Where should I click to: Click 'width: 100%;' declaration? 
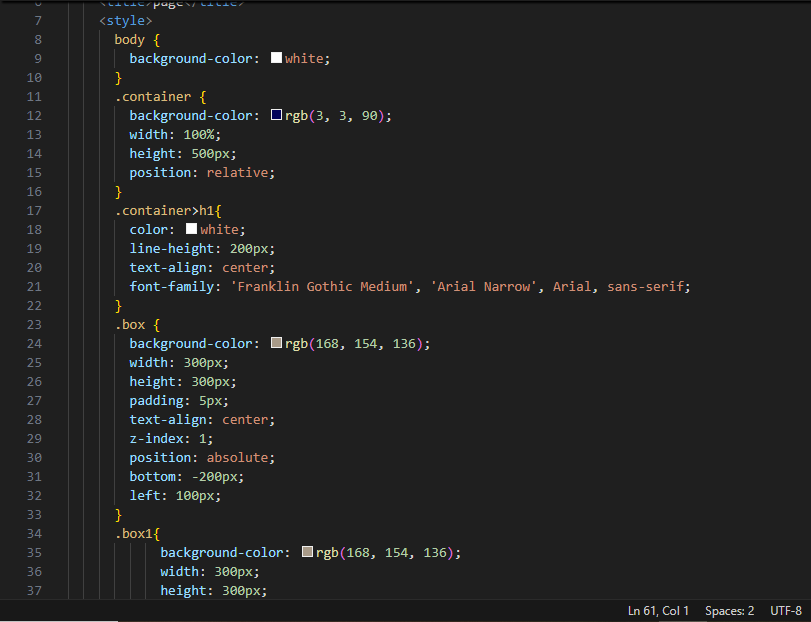click(x=175, y=134)
